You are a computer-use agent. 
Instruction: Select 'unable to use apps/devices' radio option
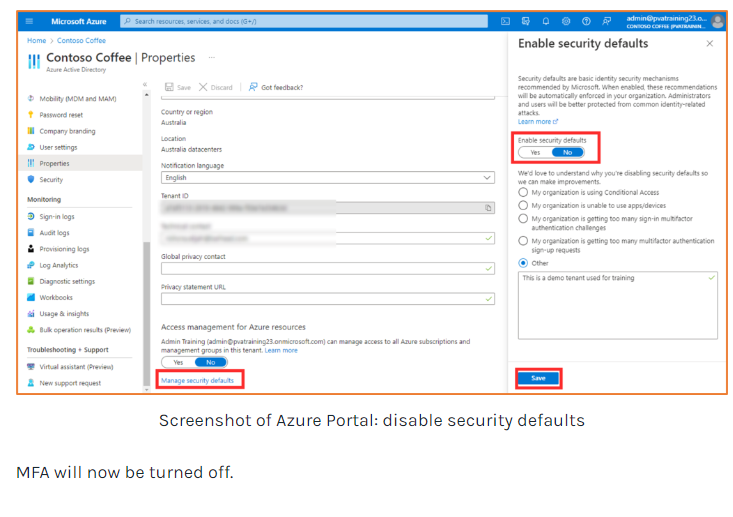click(x=523, y=205)
